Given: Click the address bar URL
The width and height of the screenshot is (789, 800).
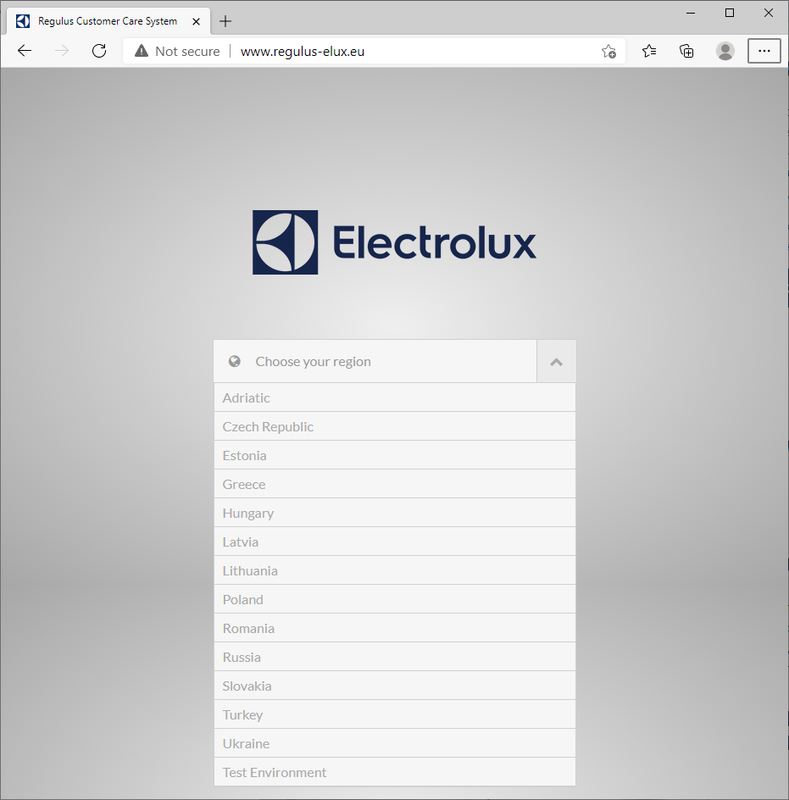Looking at the screenshot, I should pos(302,52).
